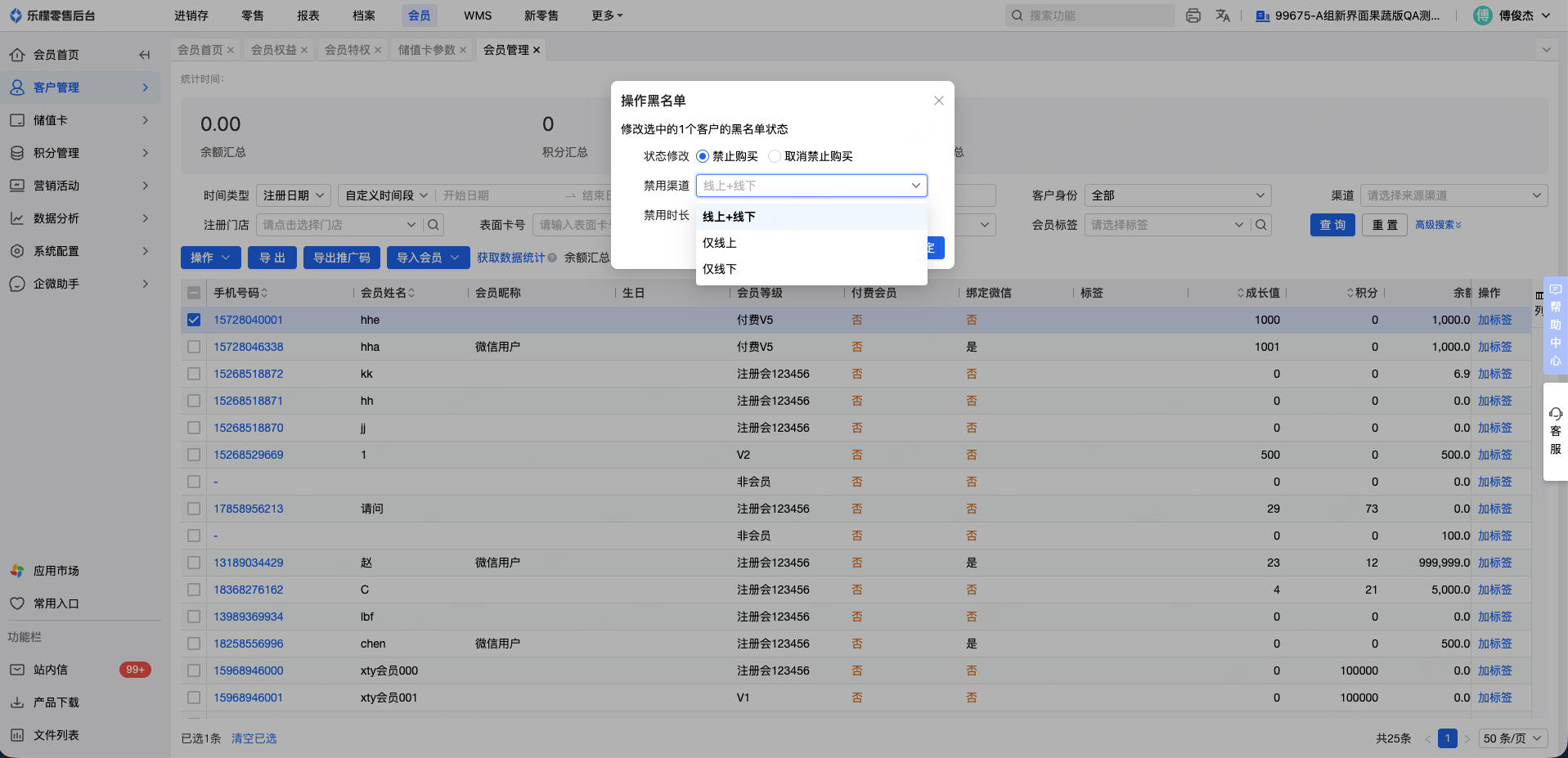This screenshot has width=1568, height=758.
Task: Click the 会员首页 home icon in sidebar
Action: click(17, 55)
